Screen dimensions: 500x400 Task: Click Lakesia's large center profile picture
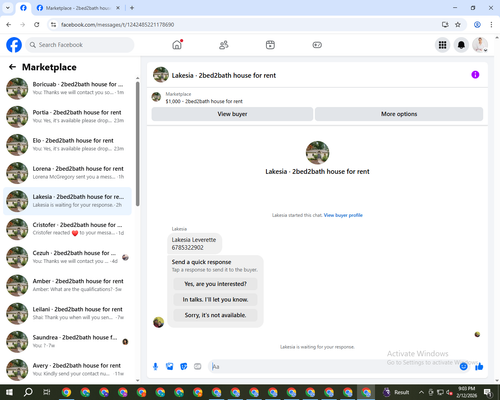tap(317, 153)
